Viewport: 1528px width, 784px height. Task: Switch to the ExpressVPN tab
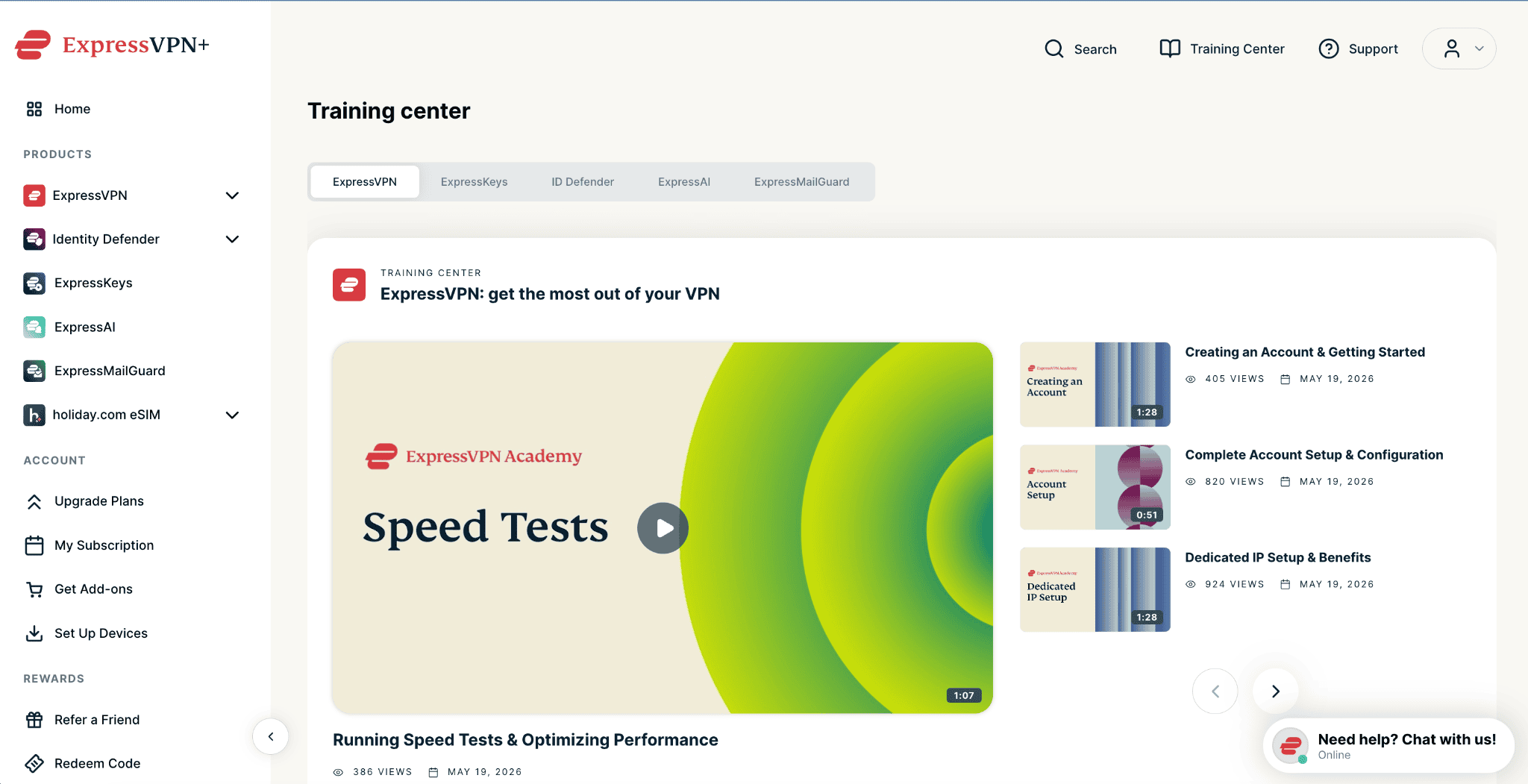pyautogui.click(x=365, y=182)
